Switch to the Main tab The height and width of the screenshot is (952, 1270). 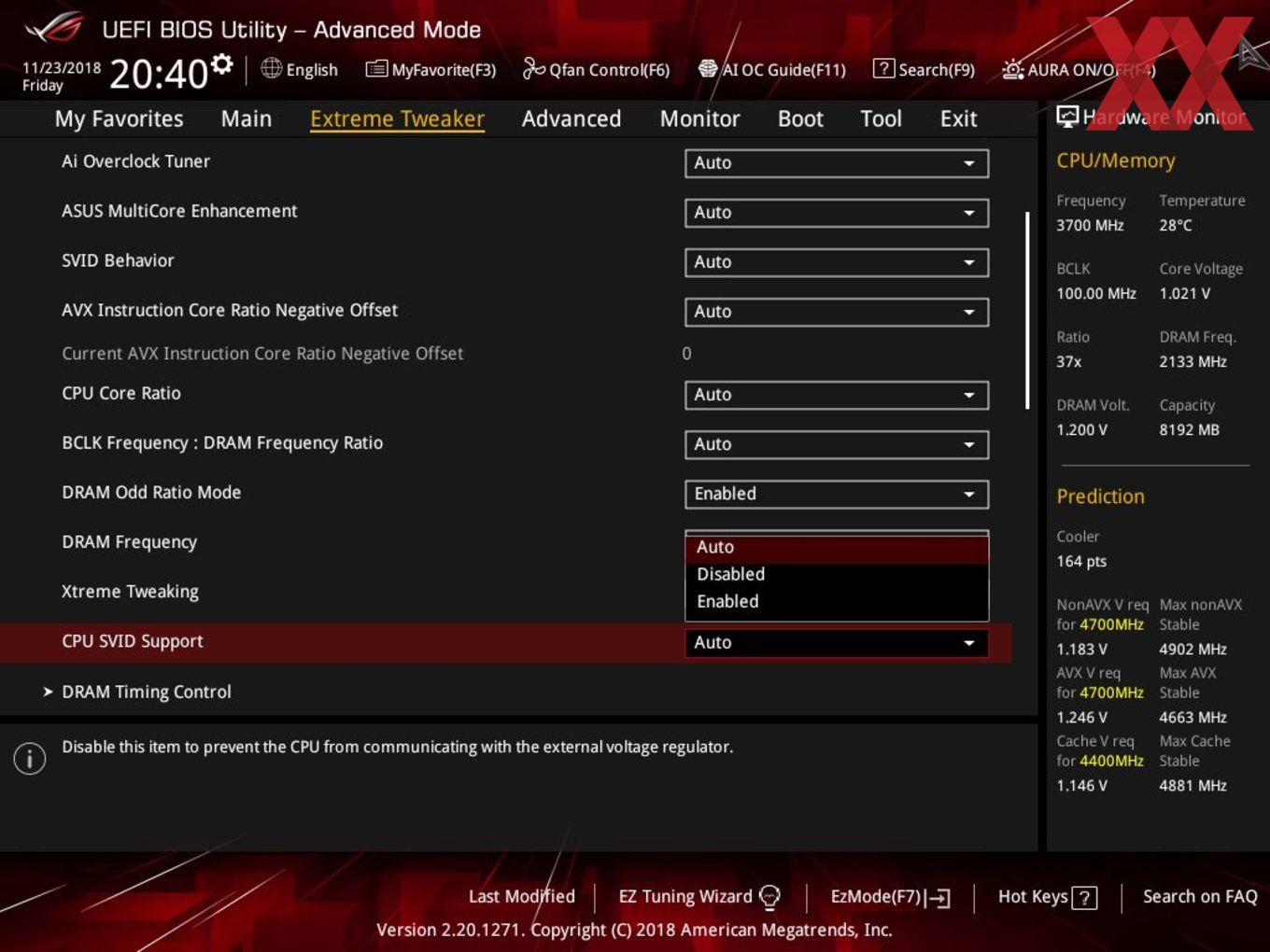[247, 119]
